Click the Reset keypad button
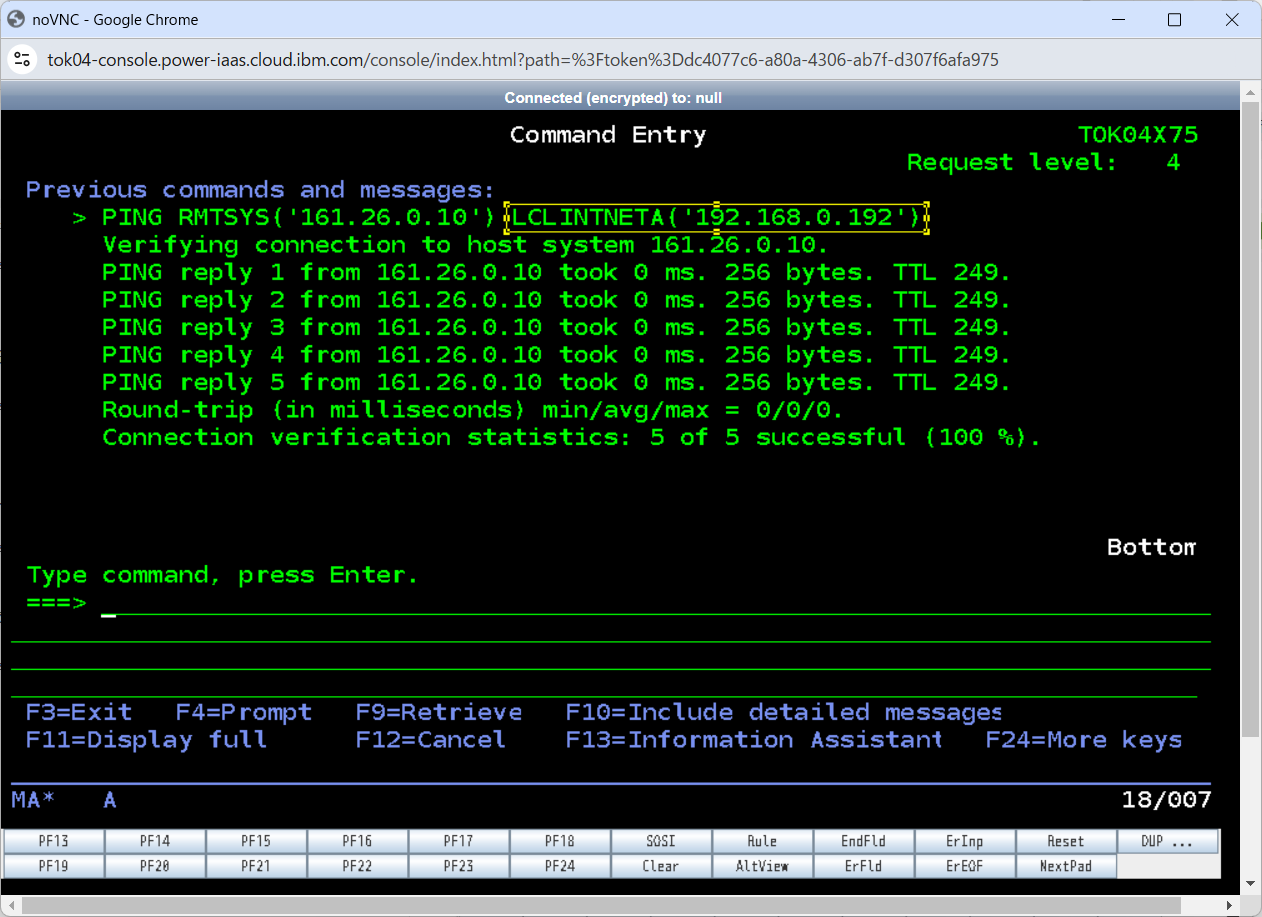The image size is (1262, 917). [x=1065, y=841]
